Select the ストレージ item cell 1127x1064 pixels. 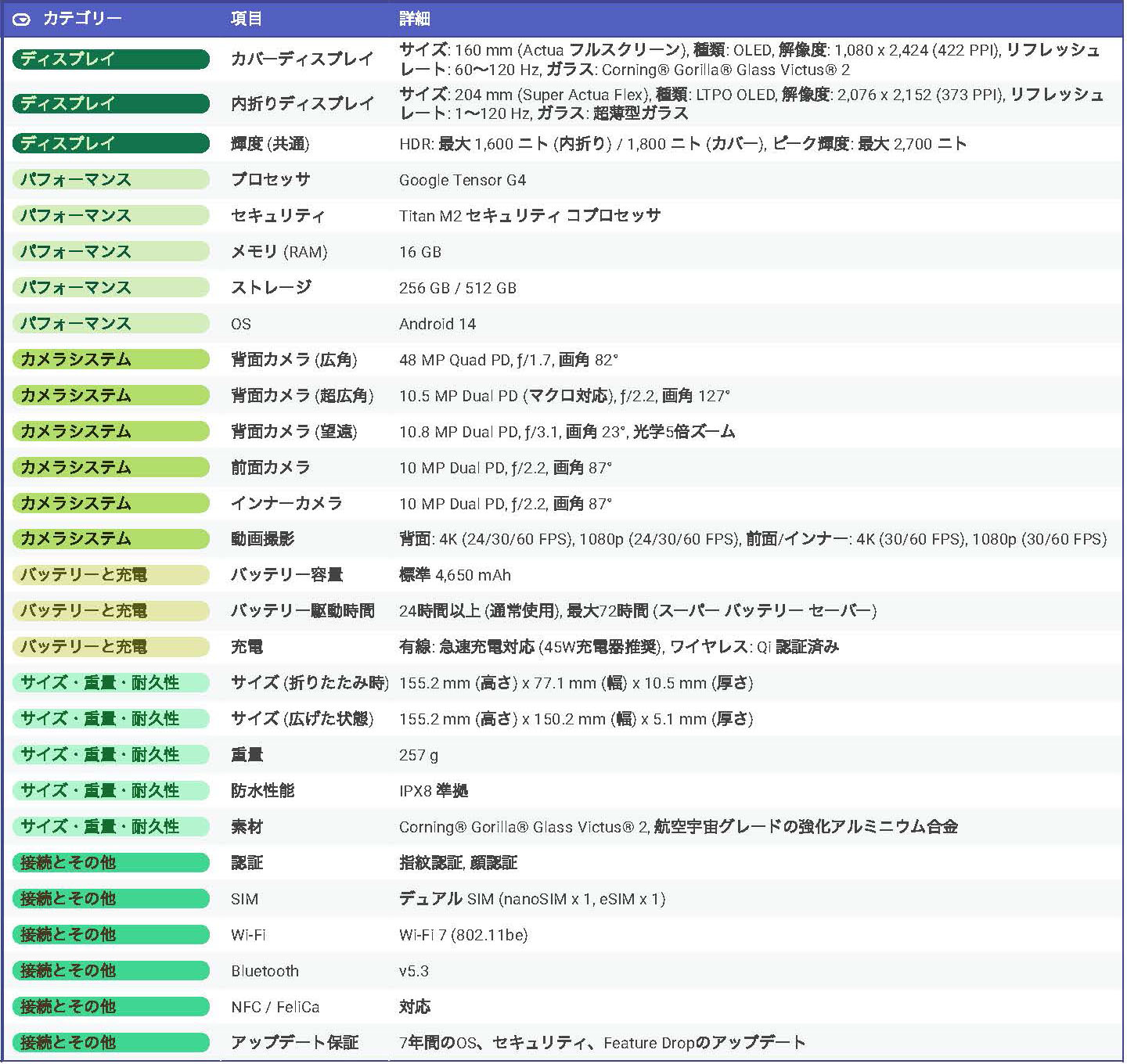[271, 288]
